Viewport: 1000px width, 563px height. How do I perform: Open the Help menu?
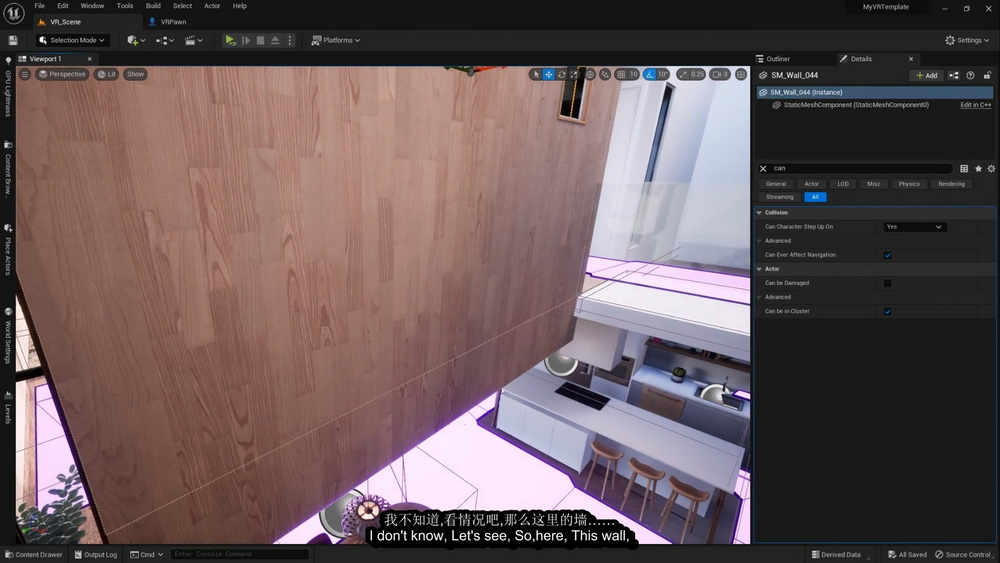click(x=240, y=6)
